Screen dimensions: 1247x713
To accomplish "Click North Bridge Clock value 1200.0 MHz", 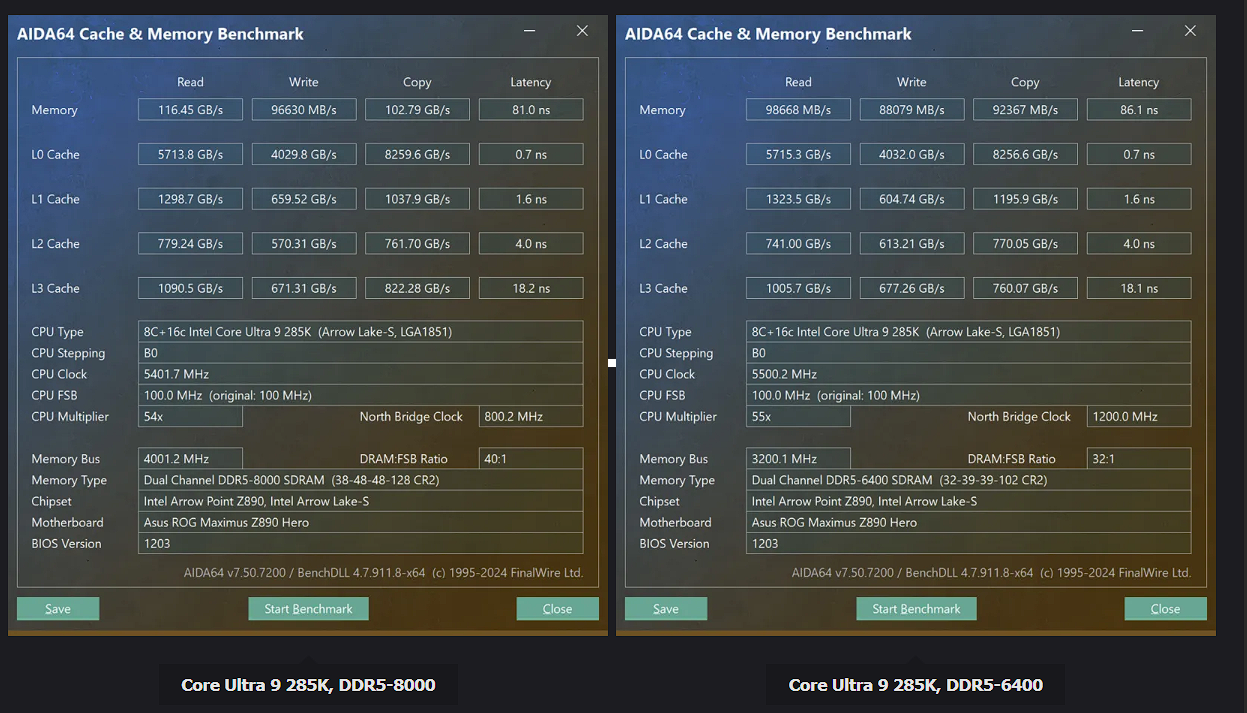I will pyautogui.click(x=1139, y=416).
